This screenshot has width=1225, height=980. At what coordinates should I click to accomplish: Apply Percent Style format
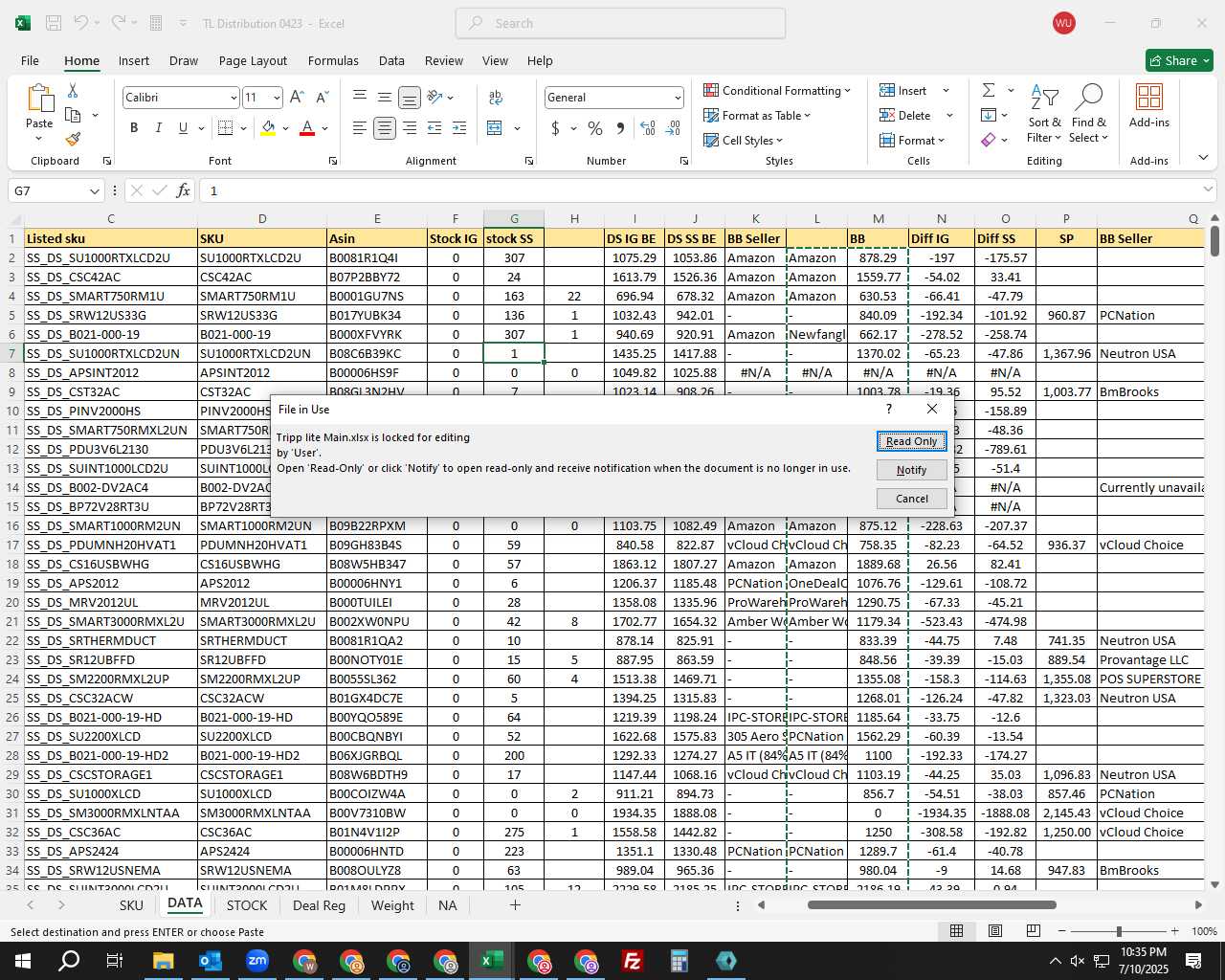pyautogui.click(x=595, y=128)
